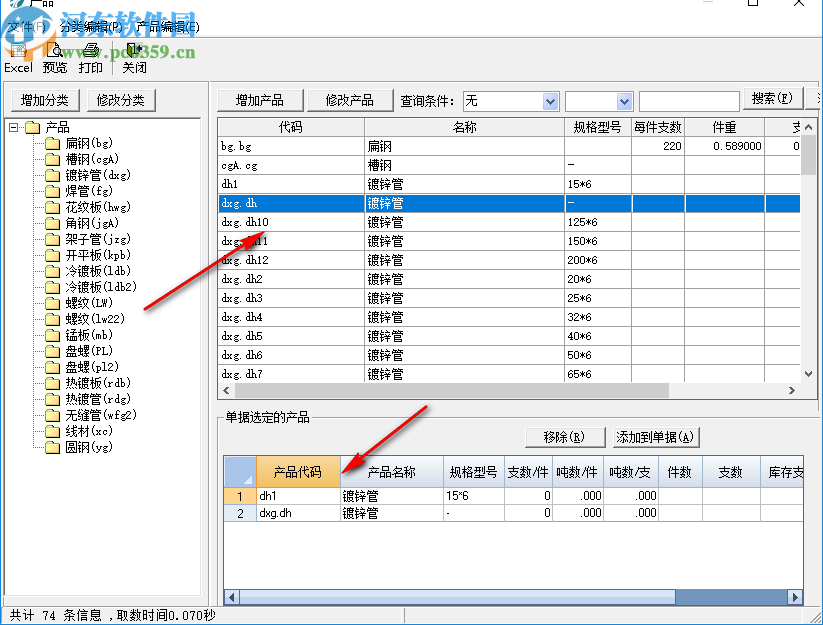Image resolution: width=823 pixels, height=625 pixels.
Task: Collapse the 产品 root tree node
Action: pyautogui.click(x=12, y=127)
